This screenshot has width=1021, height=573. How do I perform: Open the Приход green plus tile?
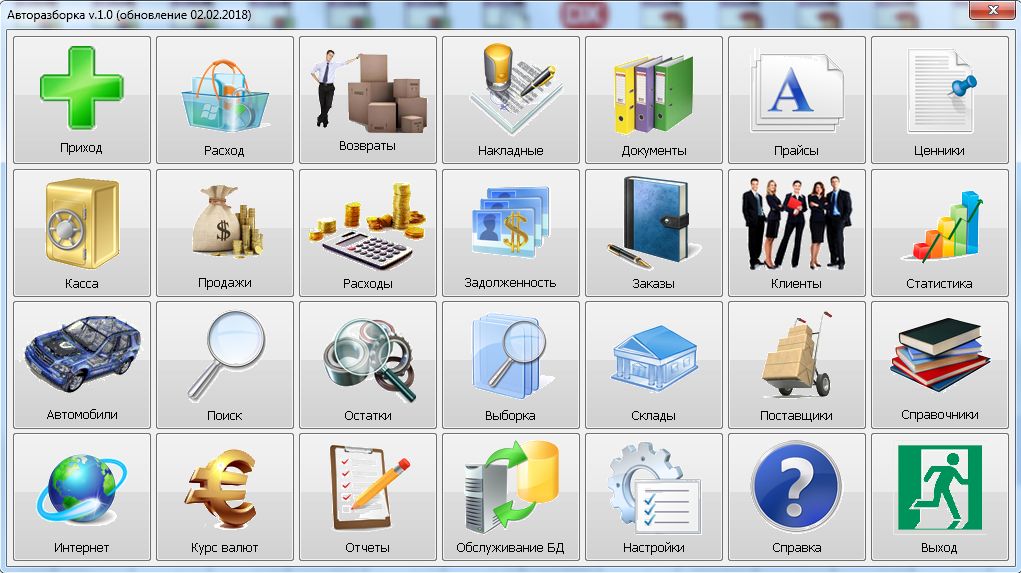pyautogui.click(x=81, y=100)
